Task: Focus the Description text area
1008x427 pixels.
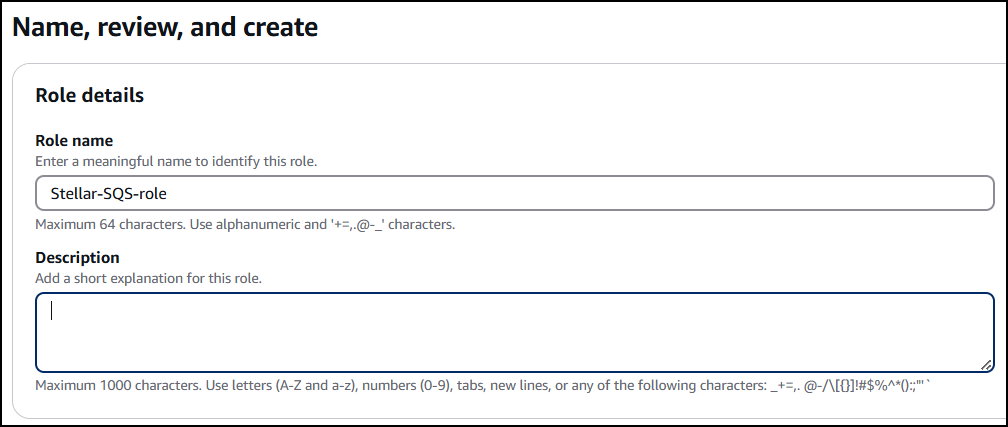Action: pos(514,332)
